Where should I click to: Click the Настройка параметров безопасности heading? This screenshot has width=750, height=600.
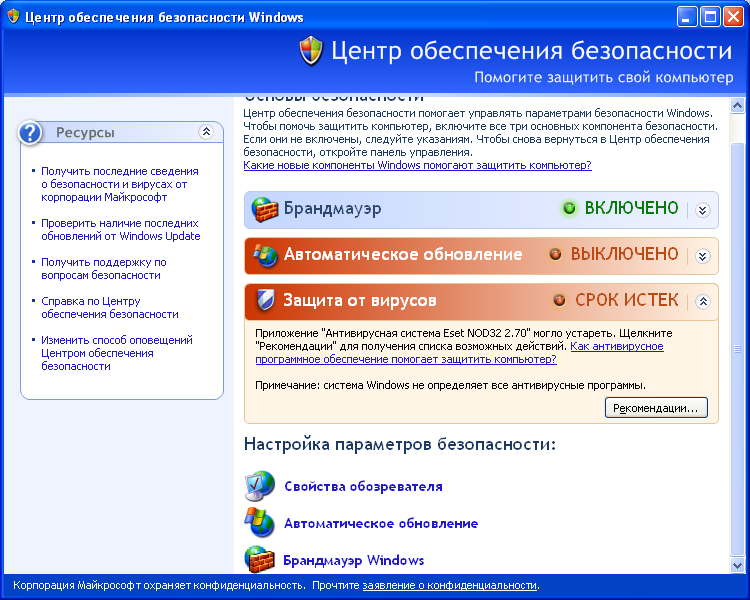pyautogui.click(x=400, y=444)
